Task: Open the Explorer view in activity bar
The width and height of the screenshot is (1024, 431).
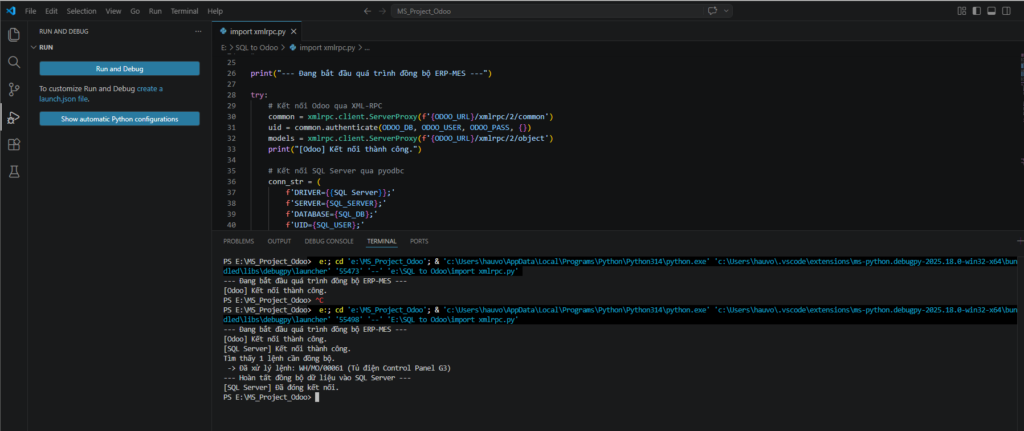Action: [14, 35]
